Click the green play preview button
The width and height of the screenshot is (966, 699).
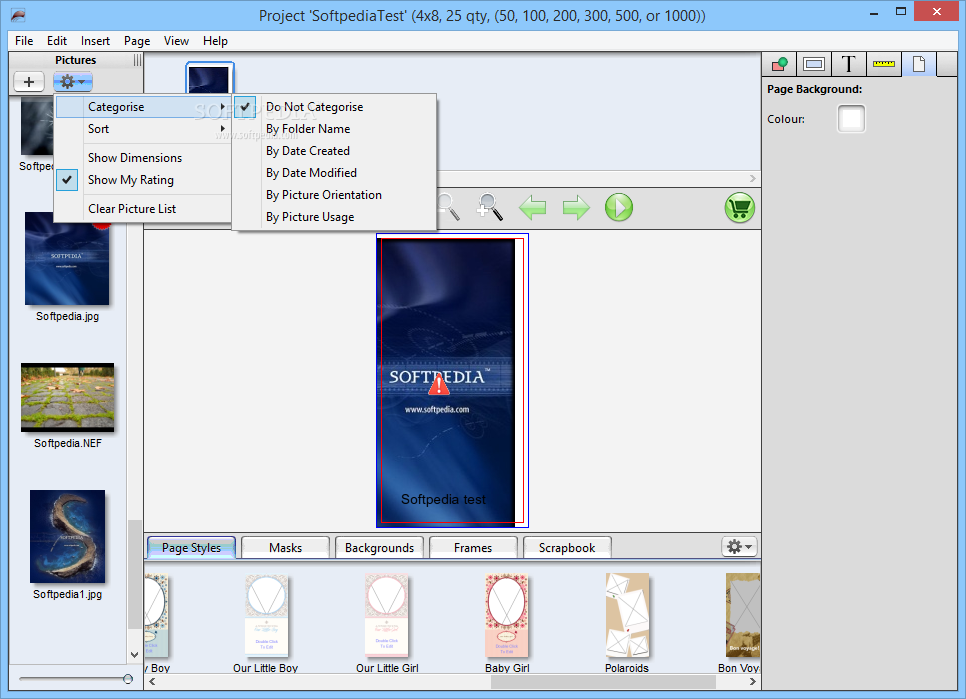pyautogui.click(x=619, y=208)
